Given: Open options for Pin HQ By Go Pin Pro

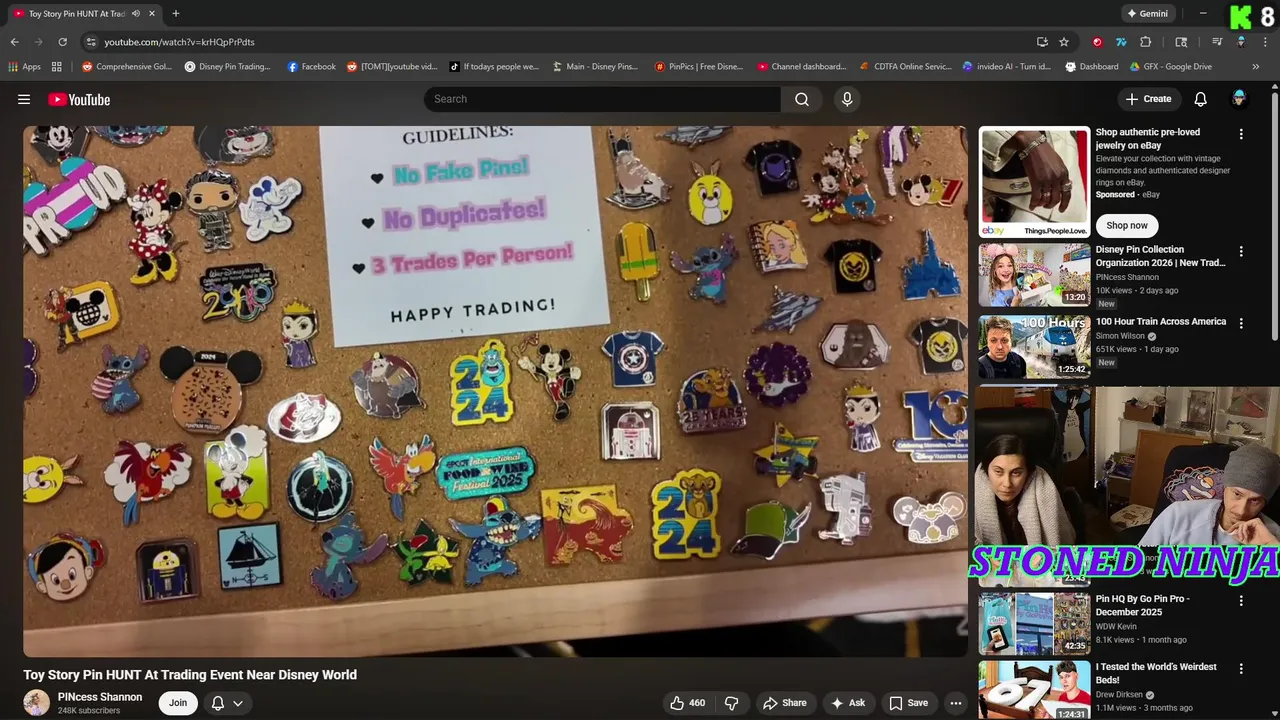Looking at the screenshot, I should point(1241,601).
